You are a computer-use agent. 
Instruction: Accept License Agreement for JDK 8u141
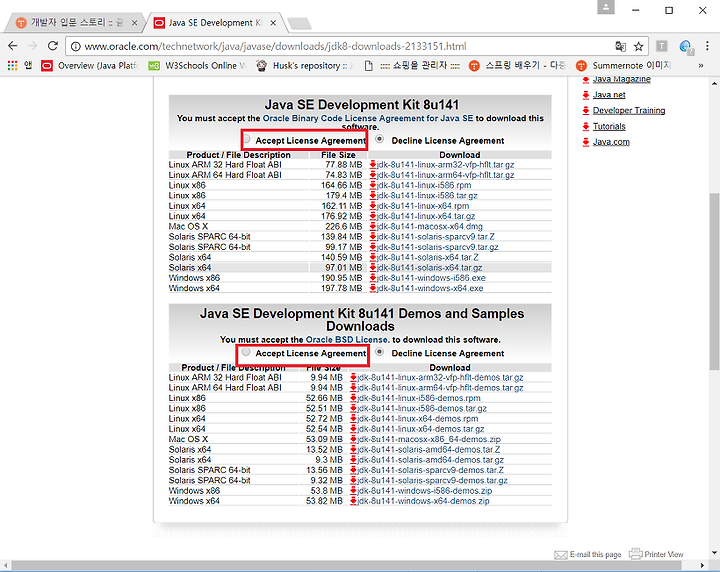point(247,139)
